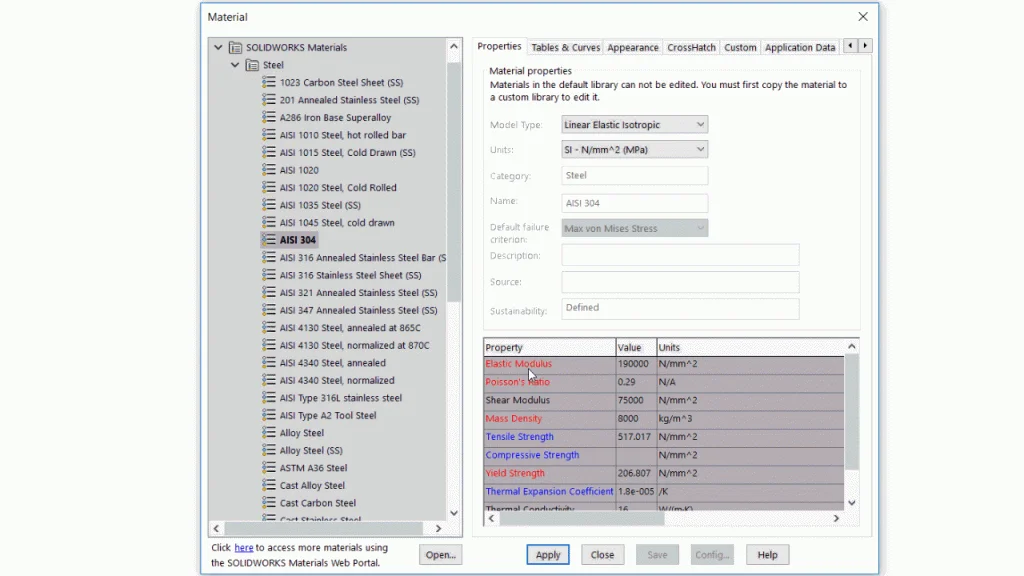Image resolution: width=1024 pixels, height=576 pixels.
Task: Click the icon beside A286 Iron Base Superalloy
Action: [x=268, y=118]
